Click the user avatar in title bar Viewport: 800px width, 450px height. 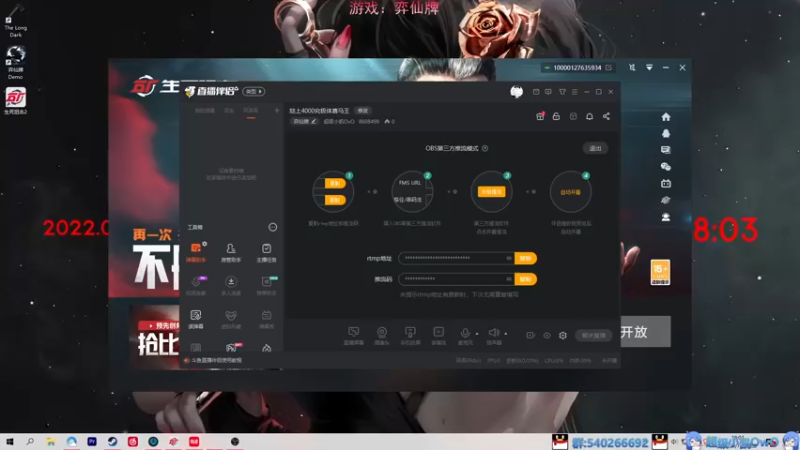tap(516, 92)
